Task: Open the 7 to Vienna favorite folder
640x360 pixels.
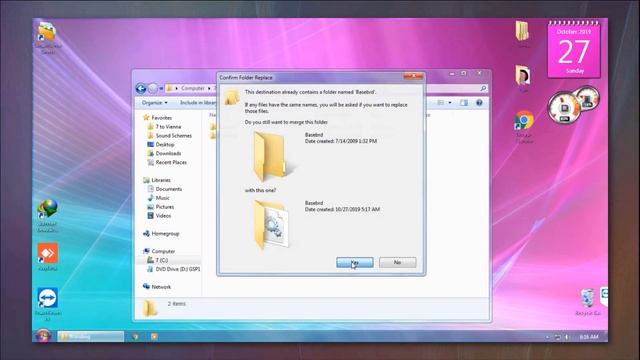Action: click(x=168, y=127)
